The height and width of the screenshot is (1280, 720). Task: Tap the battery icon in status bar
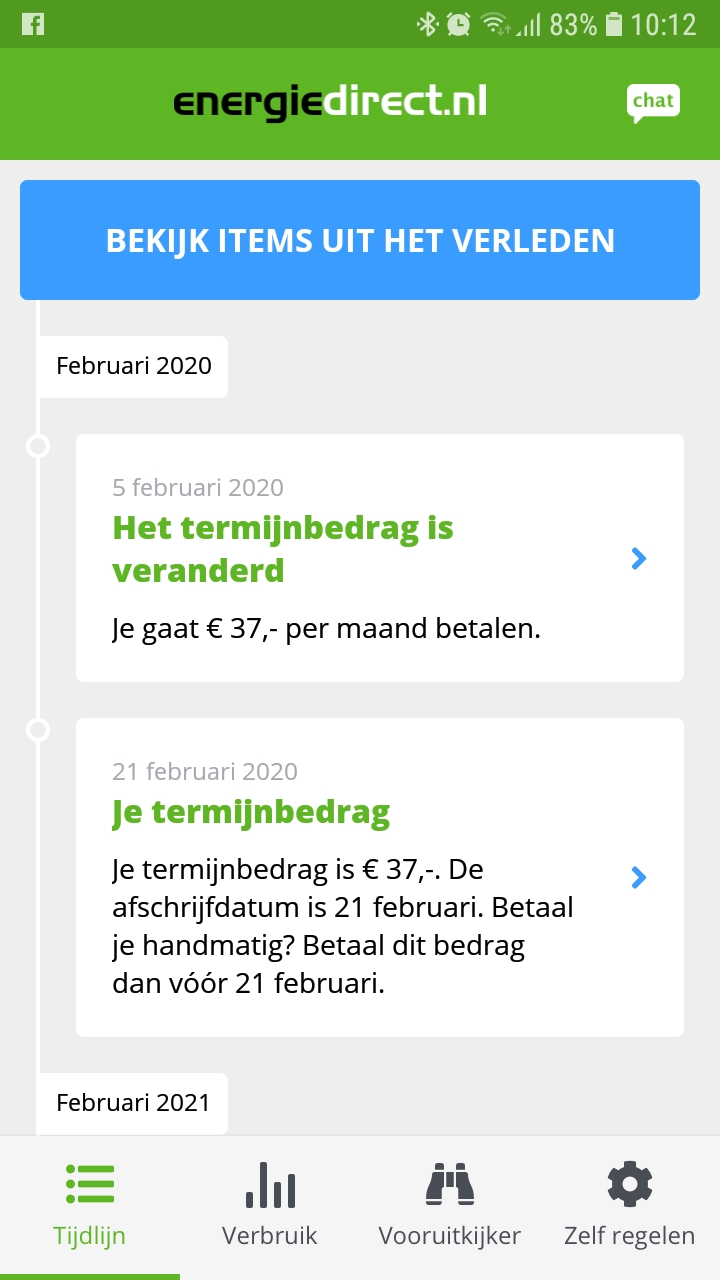[614, 24]
